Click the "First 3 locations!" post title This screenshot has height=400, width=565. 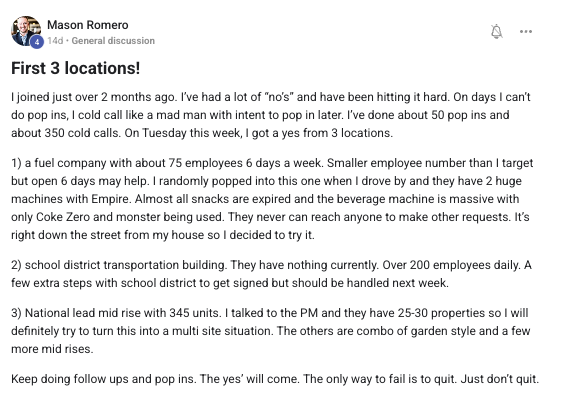click(x=76, y=68)
